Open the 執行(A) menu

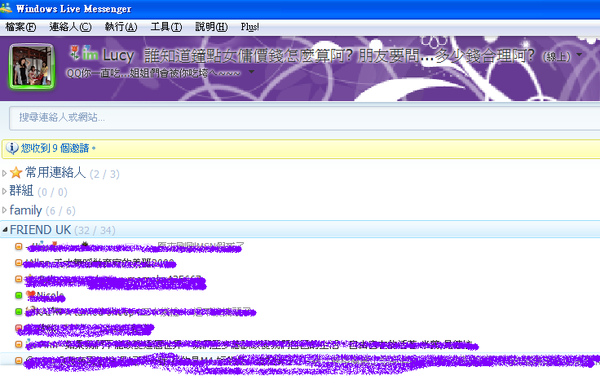pos(121,27)
